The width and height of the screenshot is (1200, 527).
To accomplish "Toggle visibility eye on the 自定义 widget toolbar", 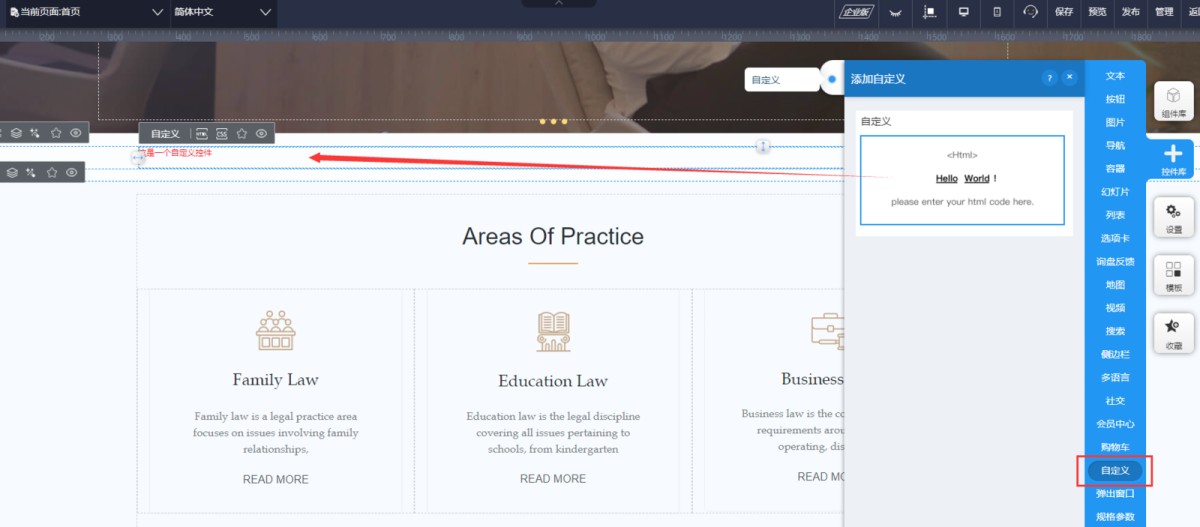I will [262, 133].
